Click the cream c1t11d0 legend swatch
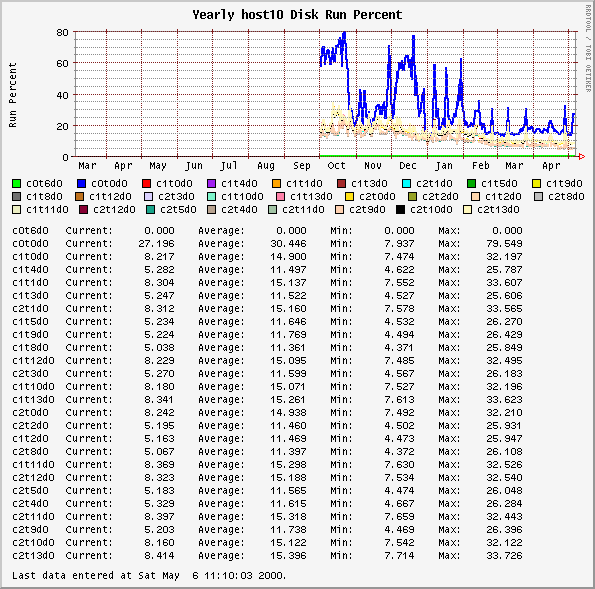This screenshot has height=589, width=595. [x=16, y=209]
